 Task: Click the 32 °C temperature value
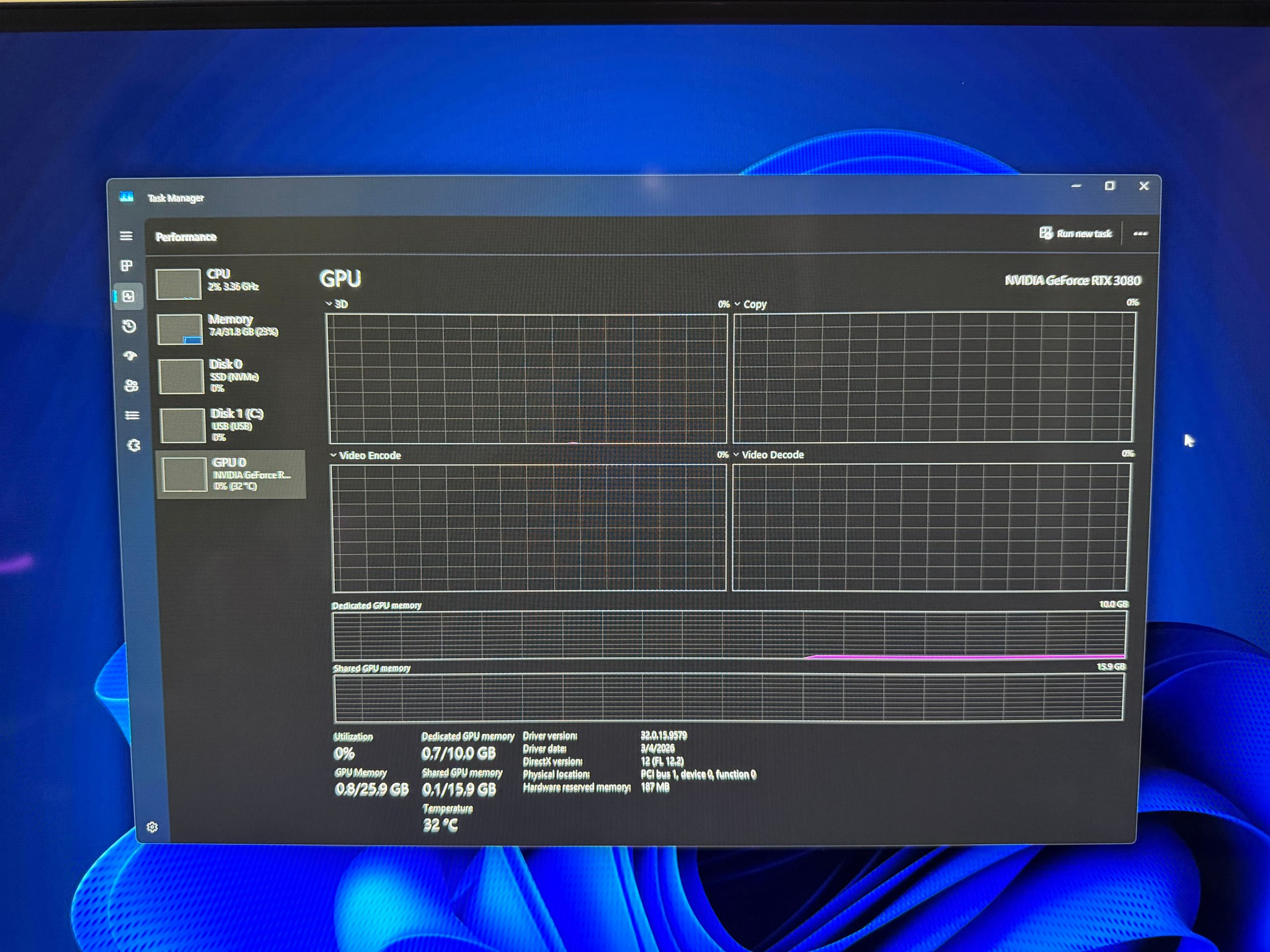(440, 826)
